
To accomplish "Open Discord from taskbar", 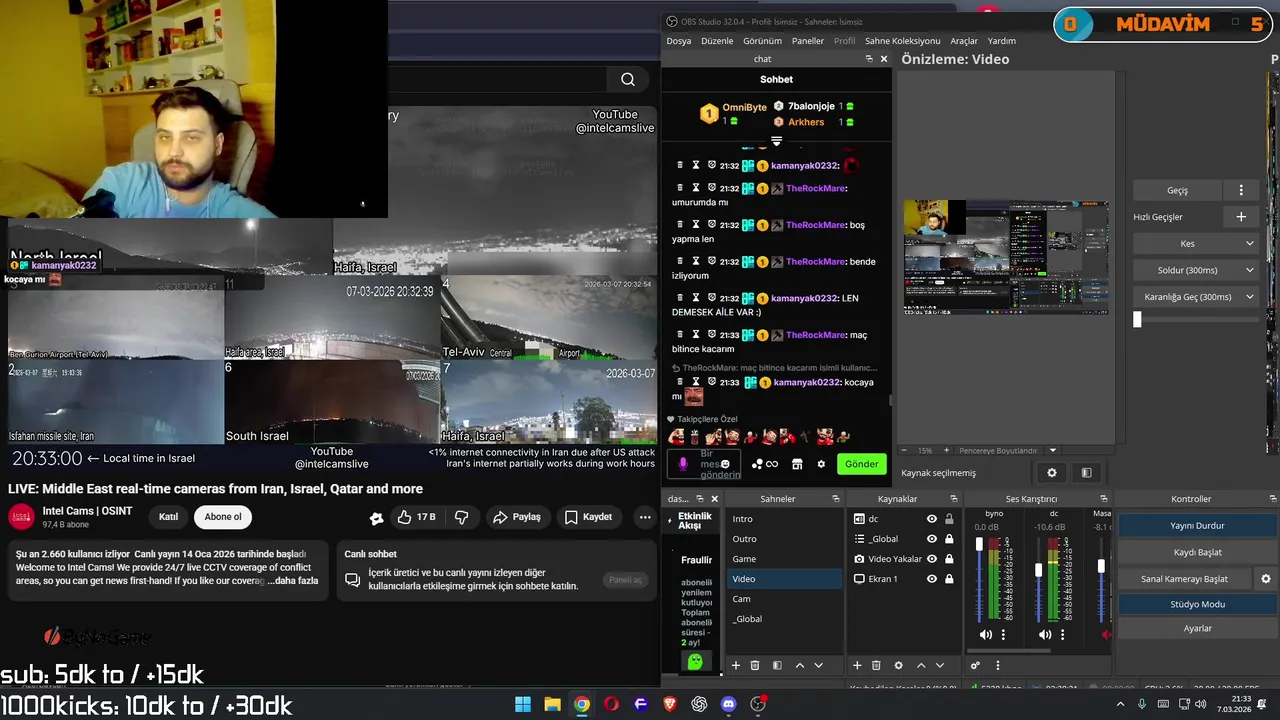I will 728,704.
